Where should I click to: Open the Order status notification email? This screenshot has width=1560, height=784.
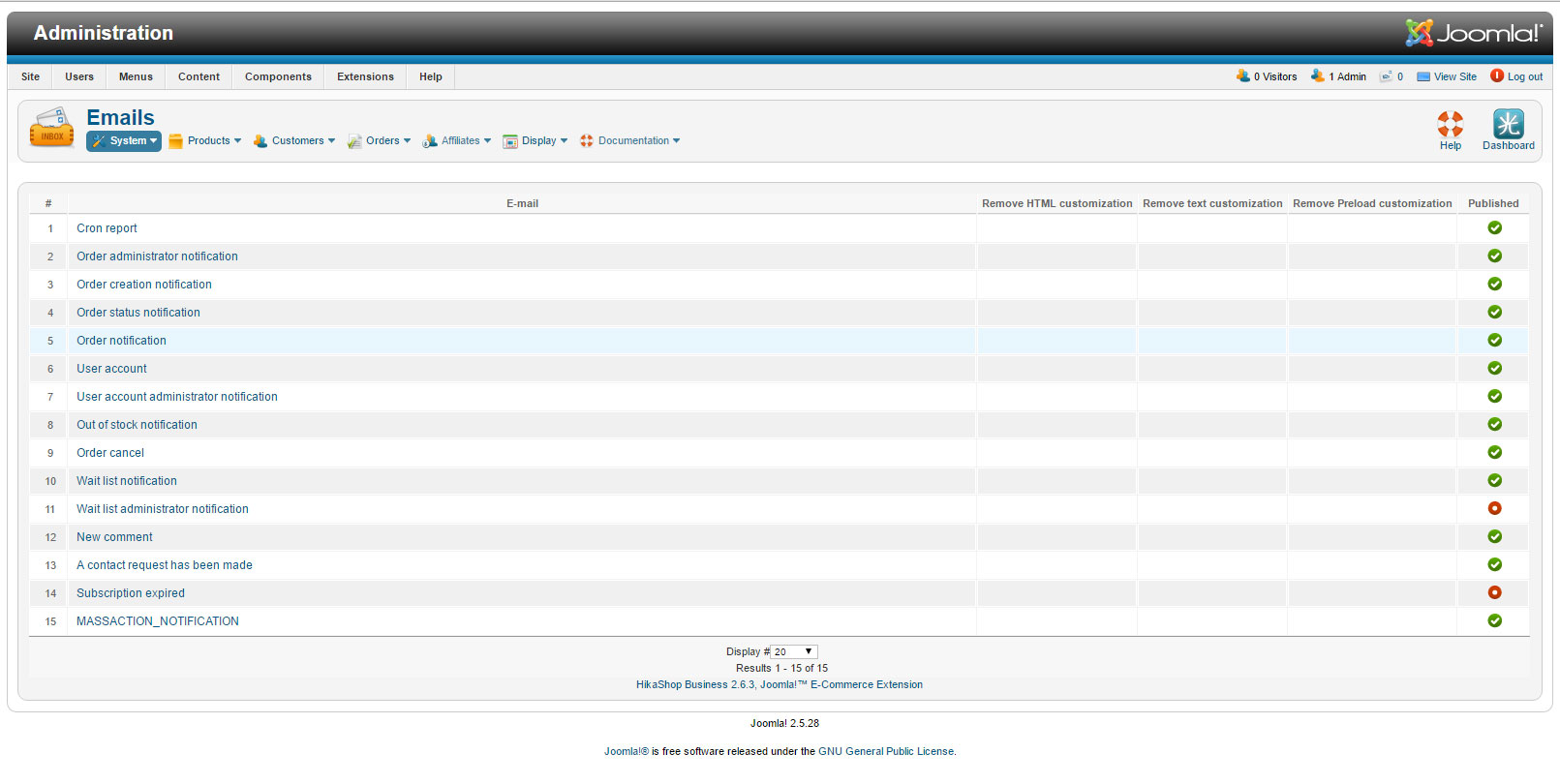138,313
